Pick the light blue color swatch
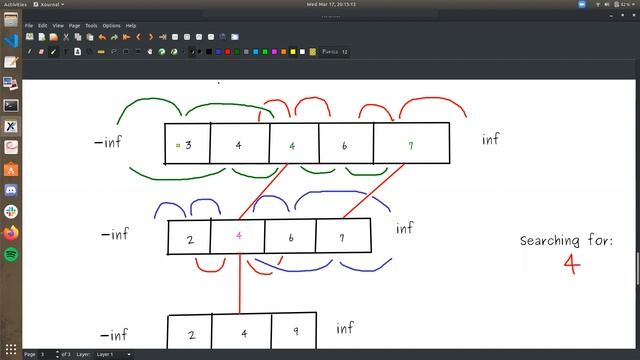 click(256, 52)
